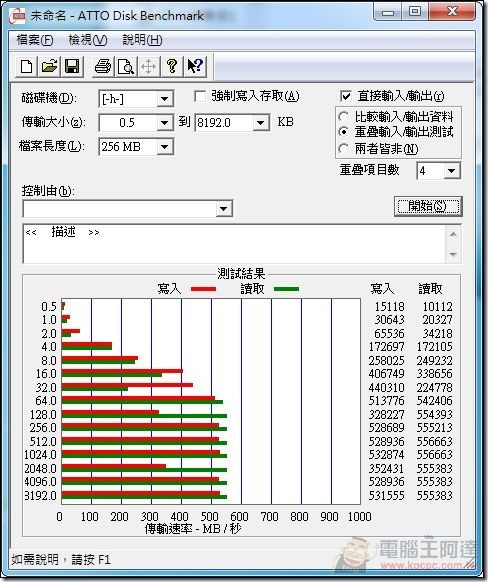Image resolution: width=488 pixels, height=582 pixels.
Task: Click the write value 352431
Action: pyautogui.click(x=386, y=468)
